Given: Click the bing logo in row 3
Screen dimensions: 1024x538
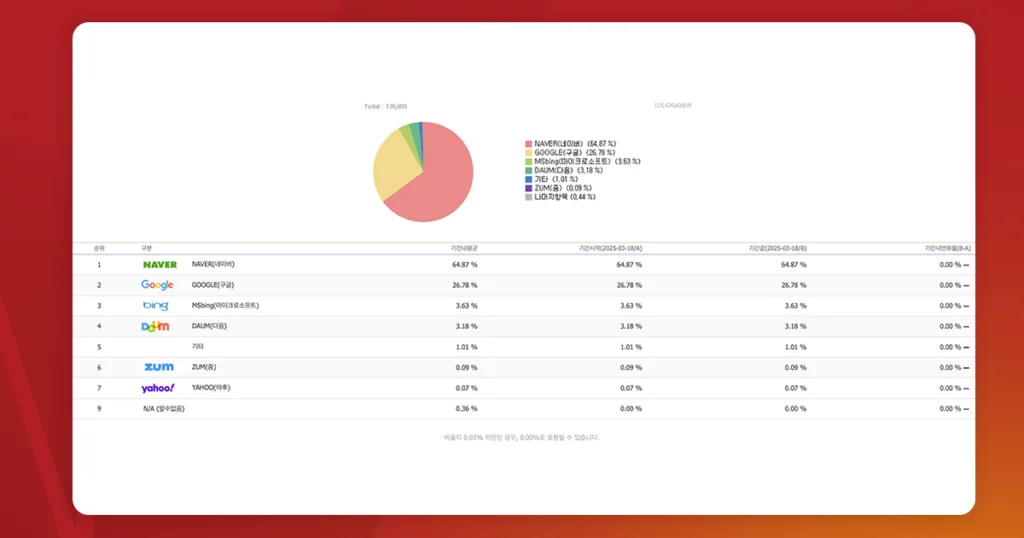Looking at the screenshot, I should click(155, 306).
